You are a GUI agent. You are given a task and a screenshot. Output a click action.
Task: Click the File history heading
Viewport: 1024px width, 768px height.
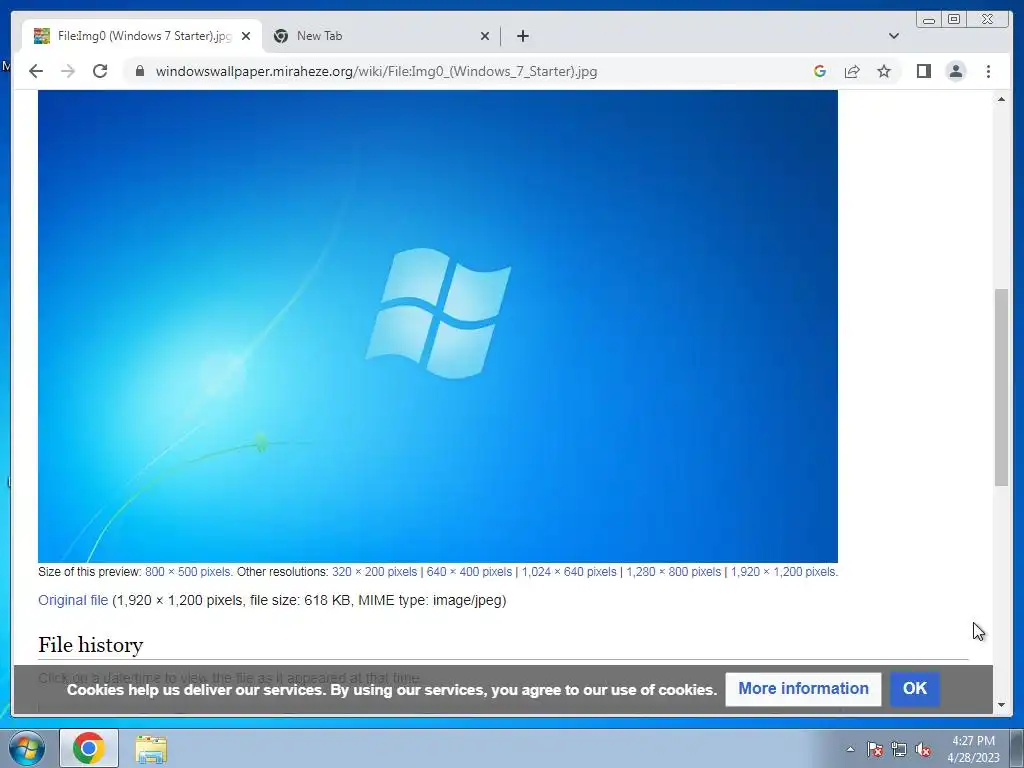click(x=91, y=645)
